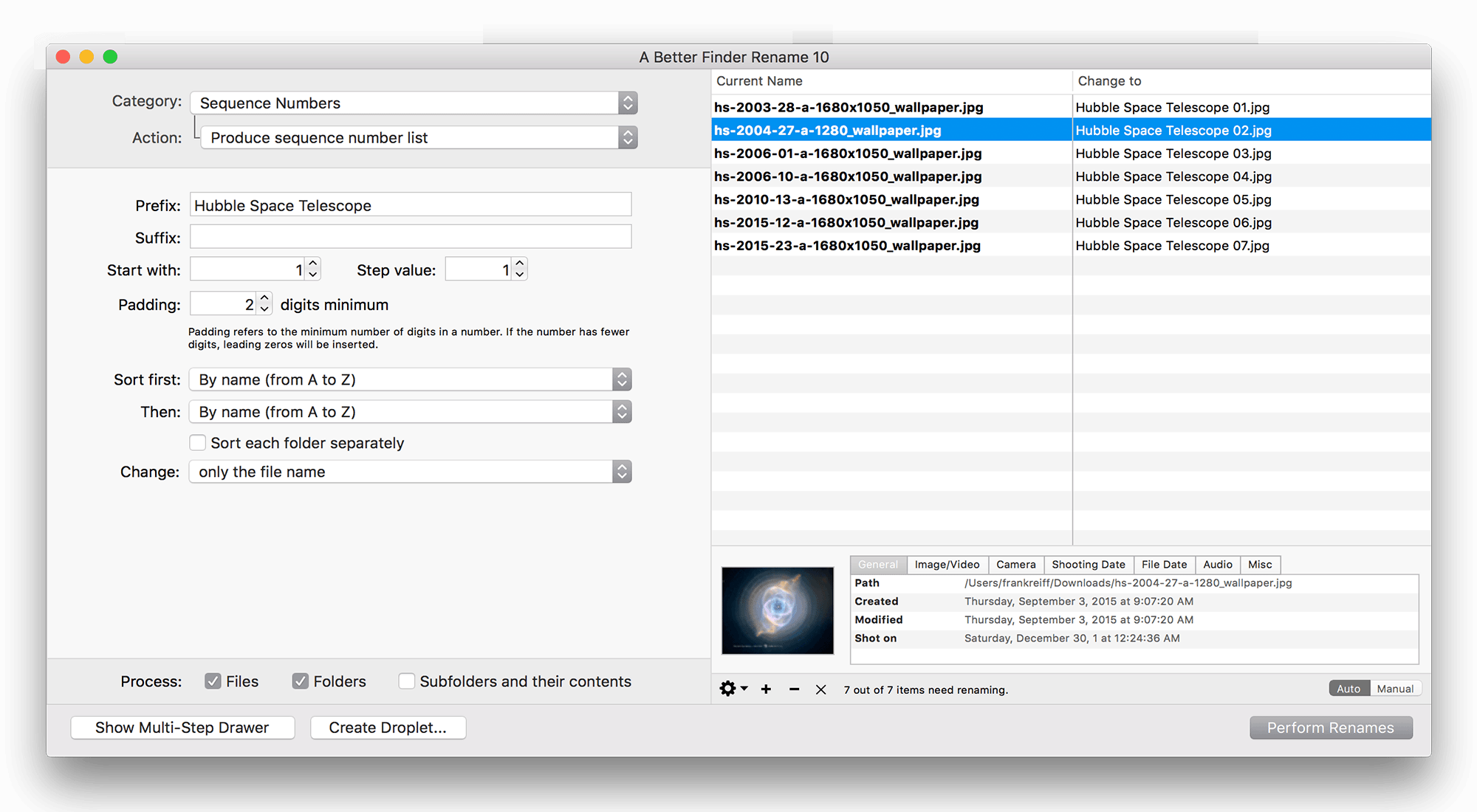The width and height of the screenshot is (1477, 812).
Task: Toggle Subfolders and their contents checkbox
Action: tap(405, 682)
